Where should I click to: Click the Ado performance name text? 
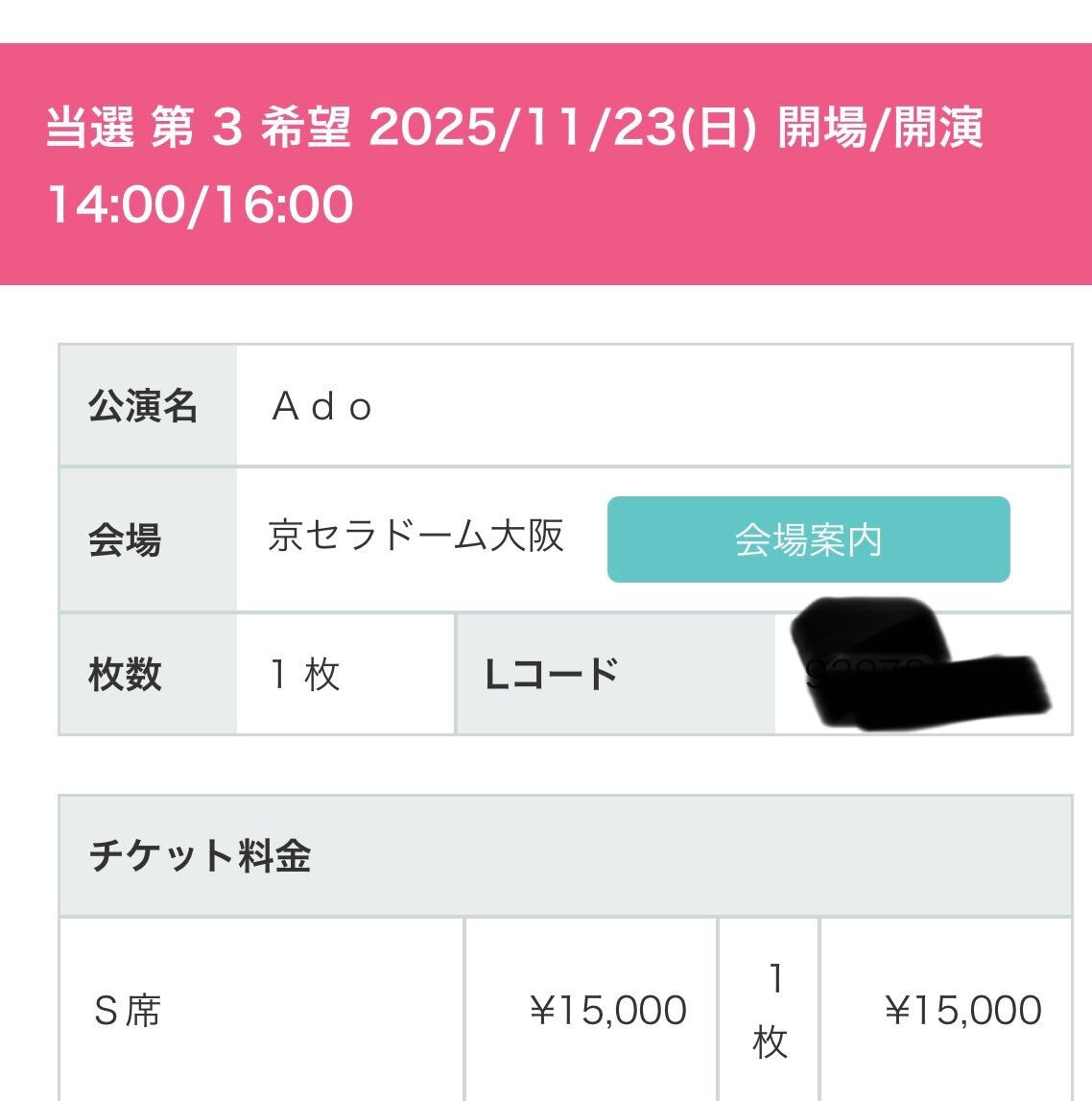click(322, 407)
